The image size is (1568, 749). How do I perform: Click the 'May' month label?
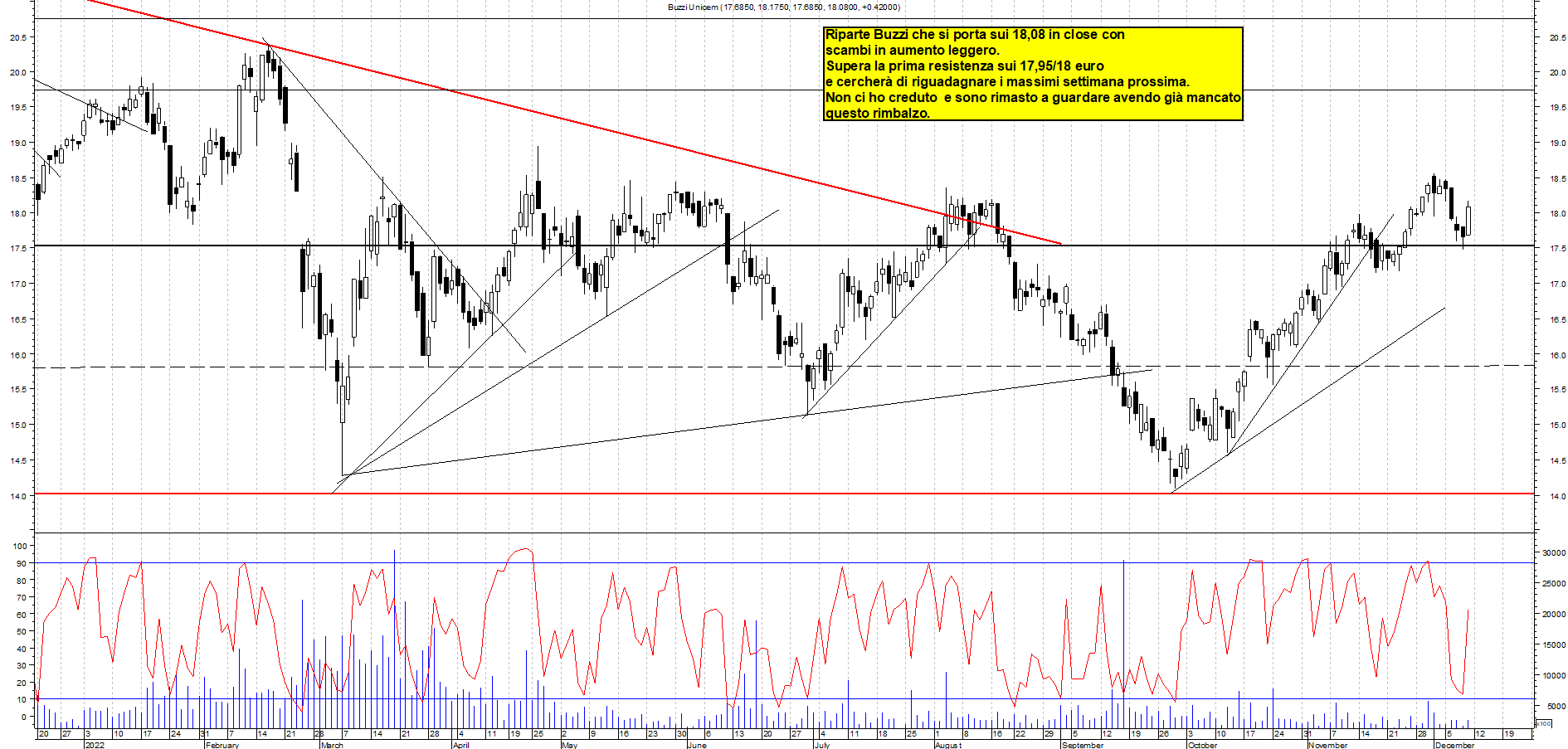(x=570, y=745)
